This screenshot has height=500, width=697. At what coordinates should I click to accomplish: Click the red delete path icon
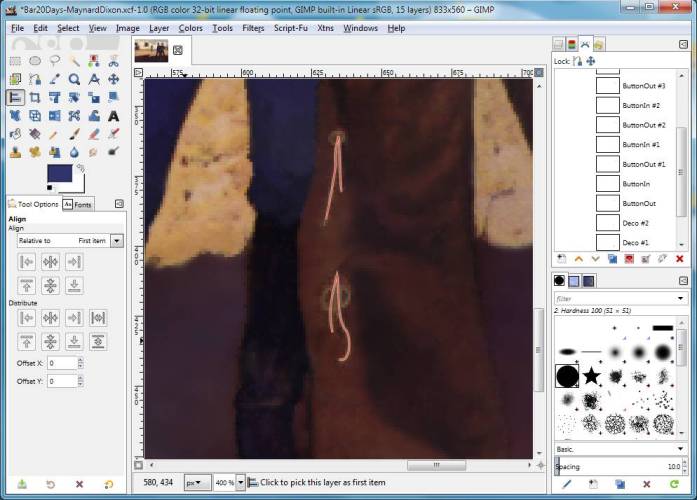tap(680, 259)
